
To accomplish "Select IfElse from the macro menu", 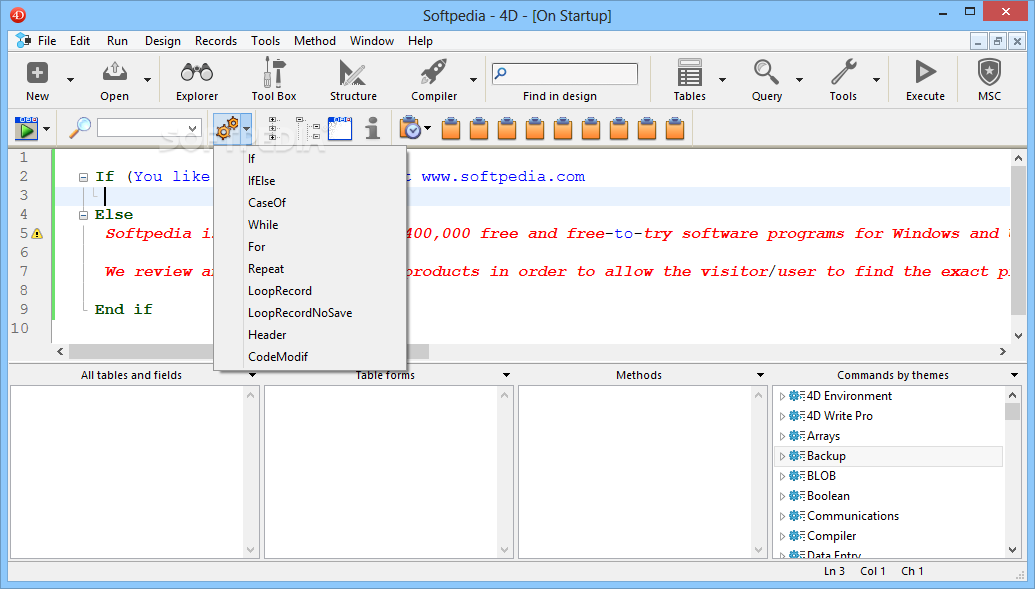I will click(310, 181).
